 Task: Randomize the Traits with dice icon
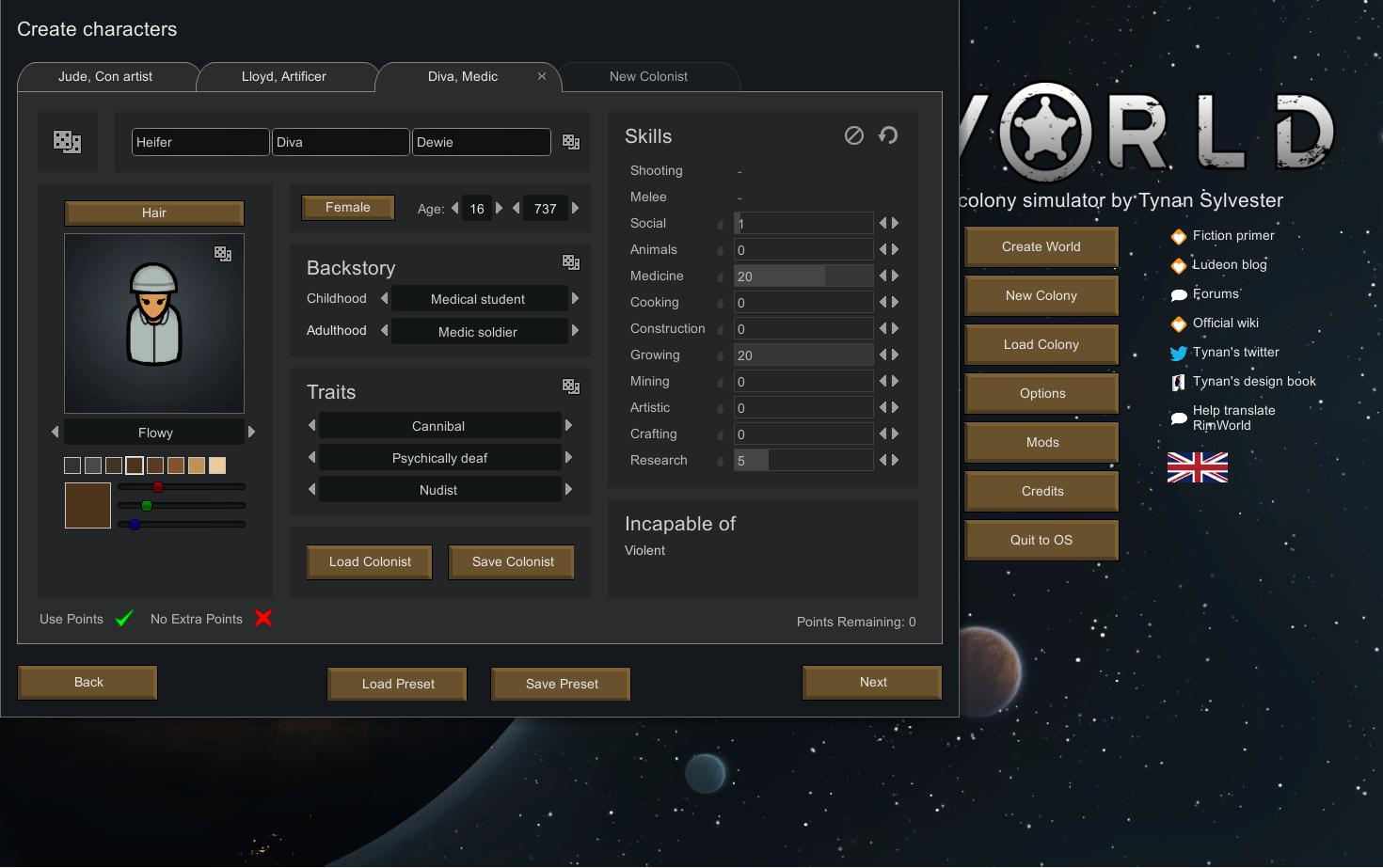tap(571, 387)
